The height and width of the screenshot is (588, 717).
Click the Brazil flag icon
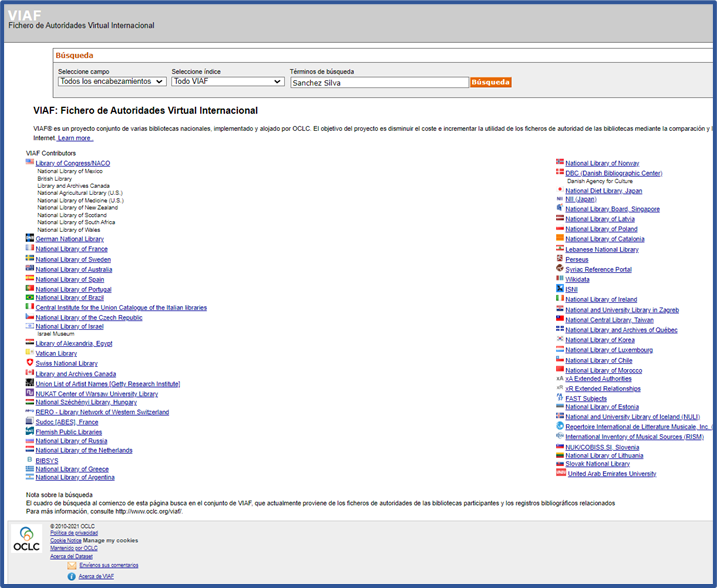pos(30,297)
